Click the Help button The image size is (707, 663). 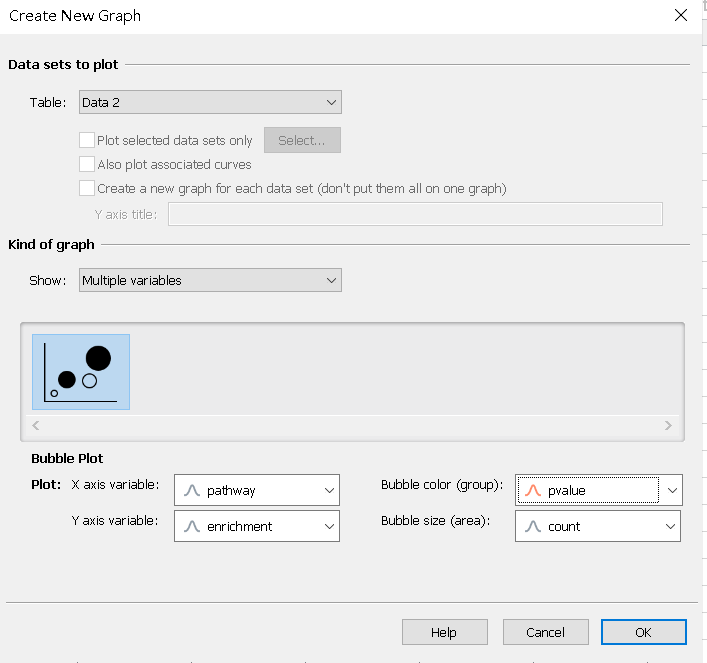click(x=445, y=632)
